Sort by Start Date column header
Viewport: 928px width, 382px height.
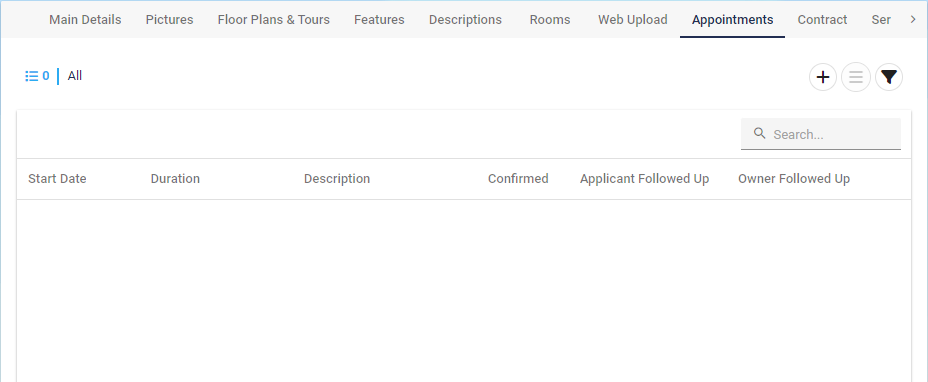click(57, 178)
